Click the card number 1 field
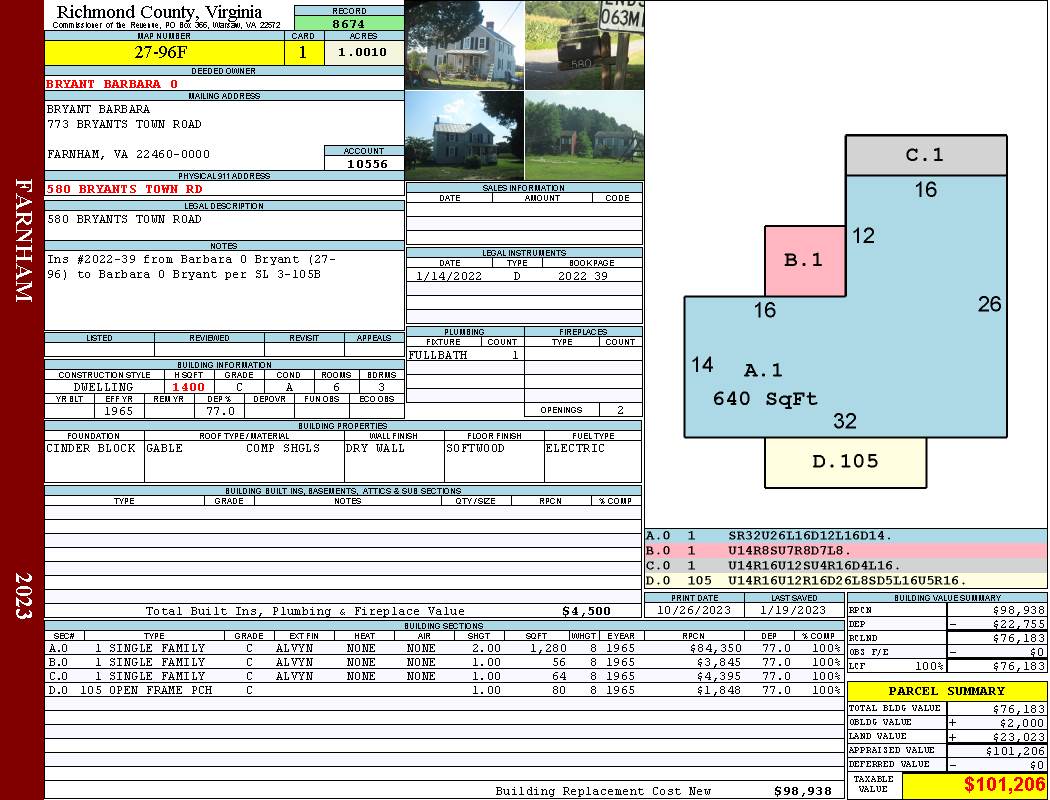 (303, 52)
